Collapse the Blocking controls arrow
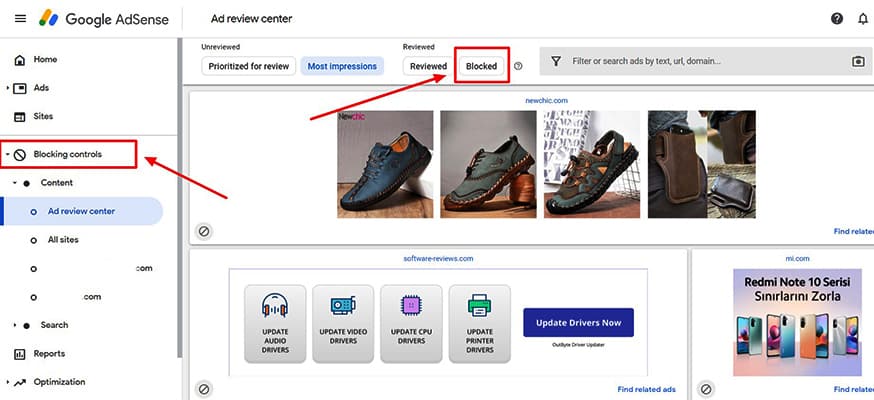 click(8, 154)
